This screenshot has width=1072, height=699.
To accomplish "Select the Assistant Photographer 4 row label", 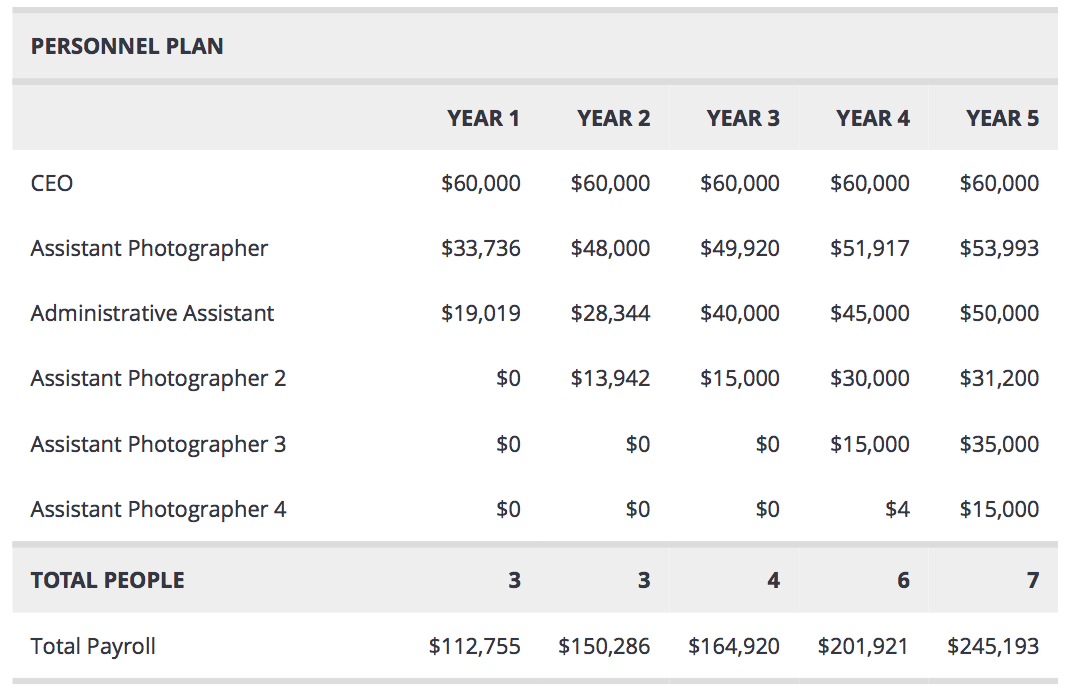I will 158,509.
